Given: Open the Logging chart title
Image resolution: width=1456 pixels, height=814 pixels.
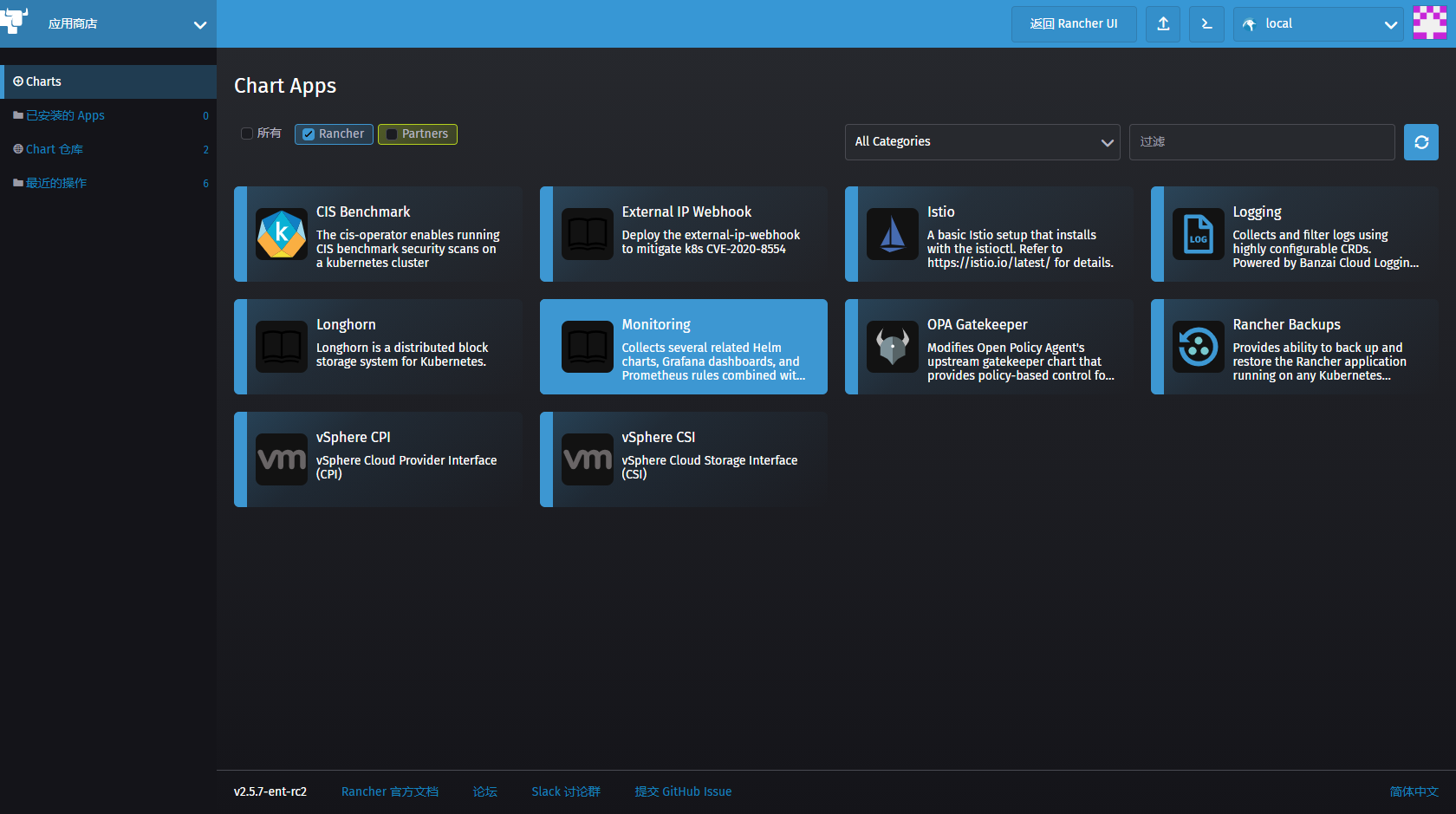Looking at the screenshot, I should coord(1257,212).
